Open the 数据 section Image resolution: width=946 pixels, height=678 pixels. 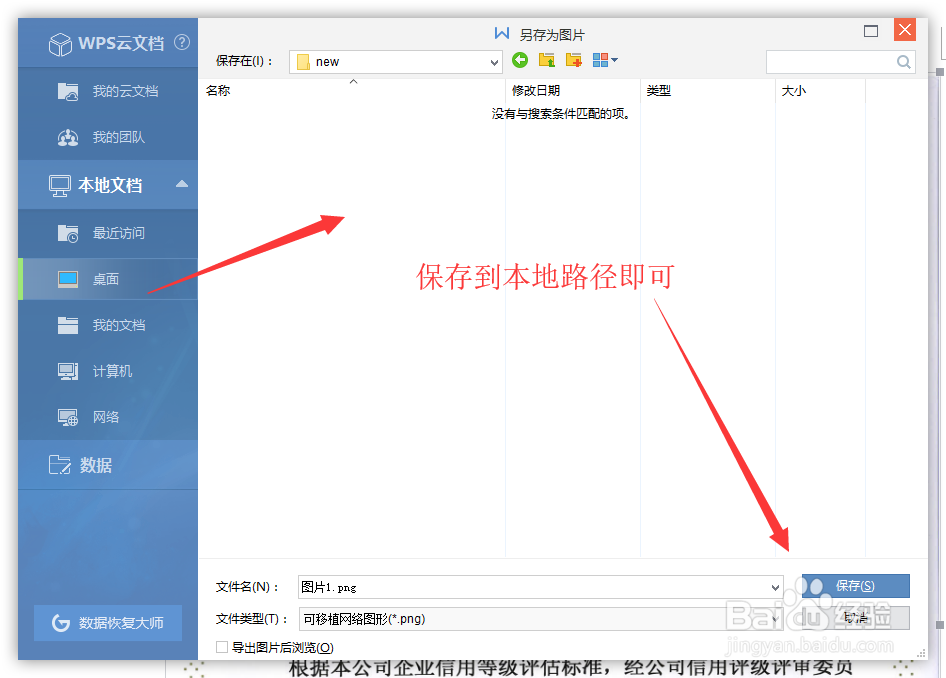(x=108, y=465)
